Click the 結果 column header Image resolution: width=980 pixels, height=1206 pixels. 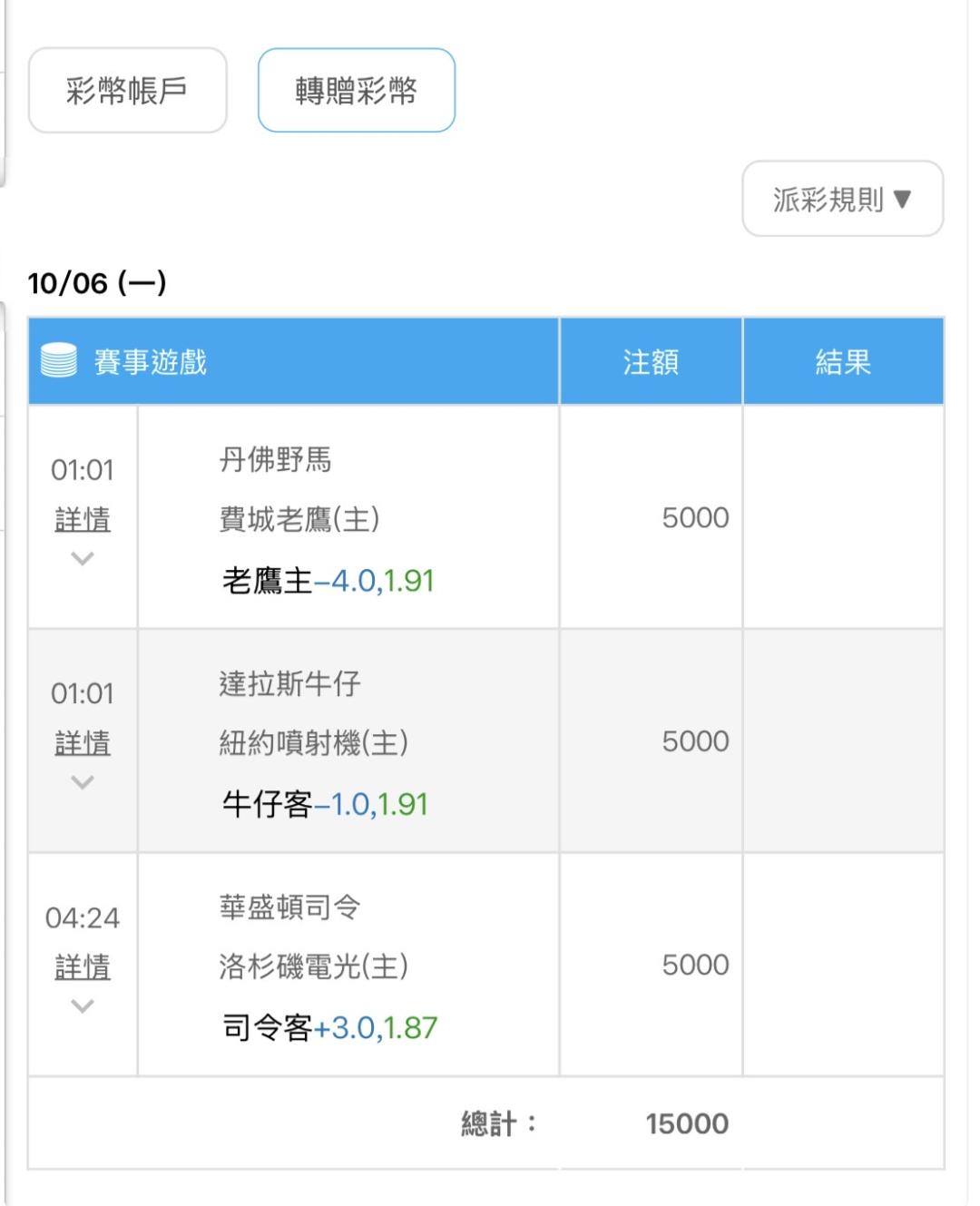coord(843,362)
